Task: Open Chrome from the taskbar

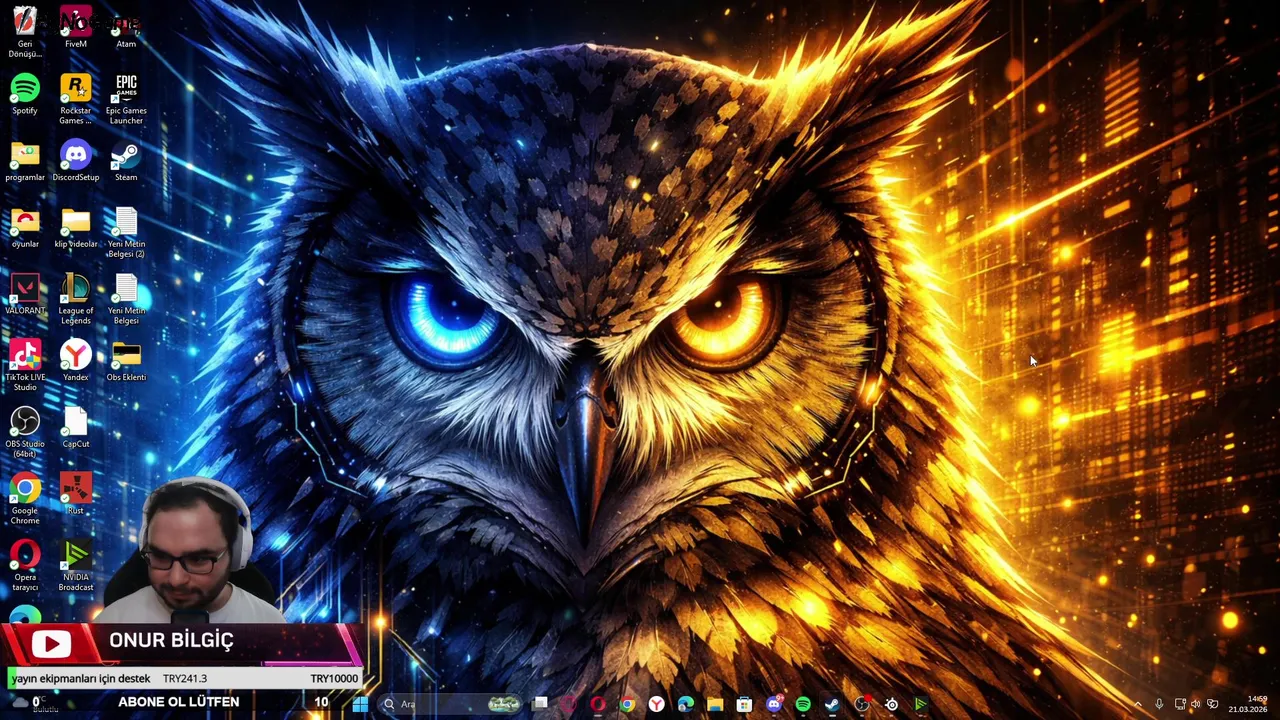Action: click(x=627, y=704)
